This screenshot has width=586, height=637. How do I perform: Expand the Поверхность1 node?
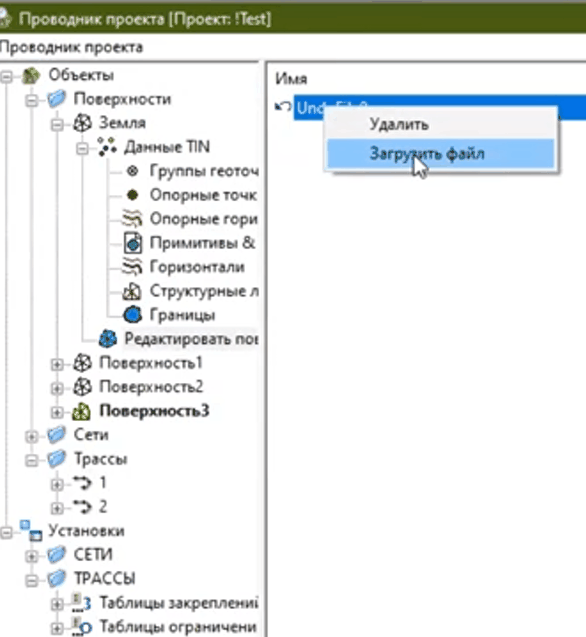click(x=57, y=364)
